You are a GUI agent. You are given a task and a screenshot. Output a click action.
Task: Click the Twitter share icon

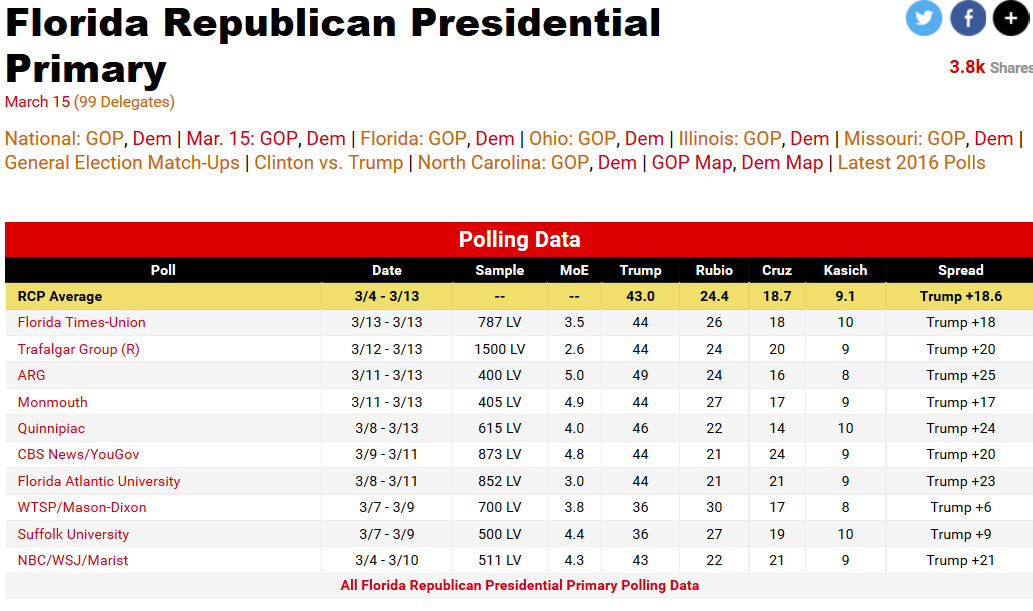[924, 18]
